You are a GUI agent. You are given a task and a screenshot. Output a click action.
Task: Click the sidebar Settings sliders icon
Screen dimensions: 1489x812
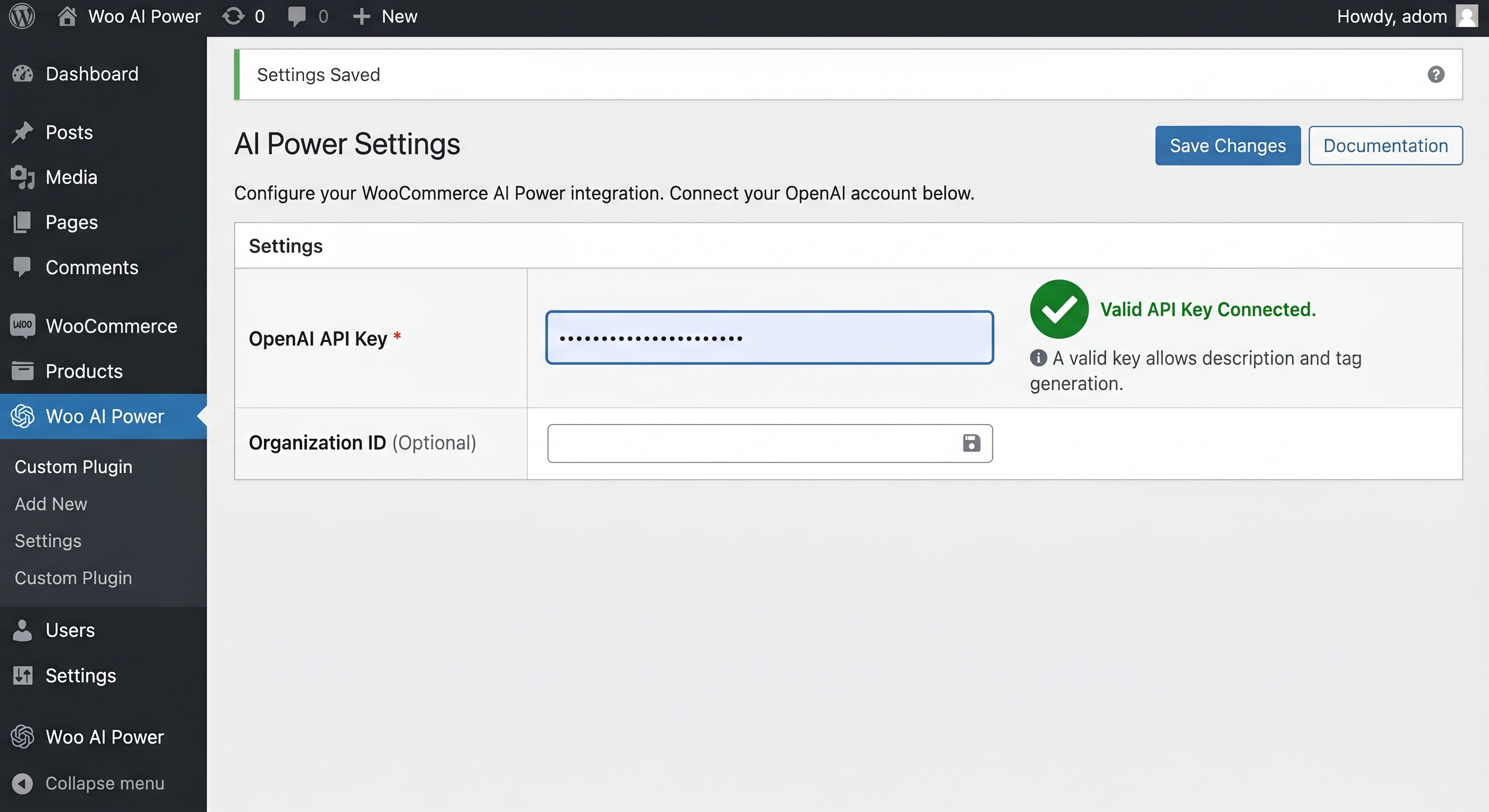pyautogui.click(x=23, y=675)
